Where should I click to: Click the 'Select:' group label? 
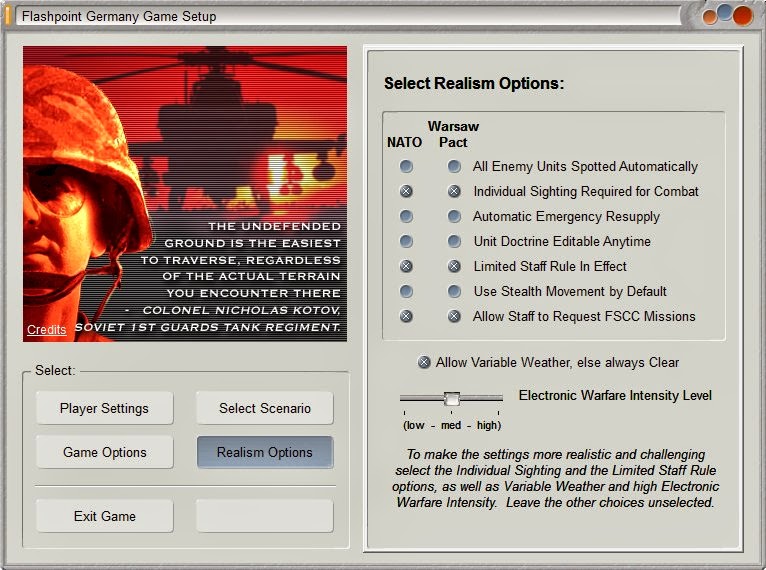(x=55, y=370)
